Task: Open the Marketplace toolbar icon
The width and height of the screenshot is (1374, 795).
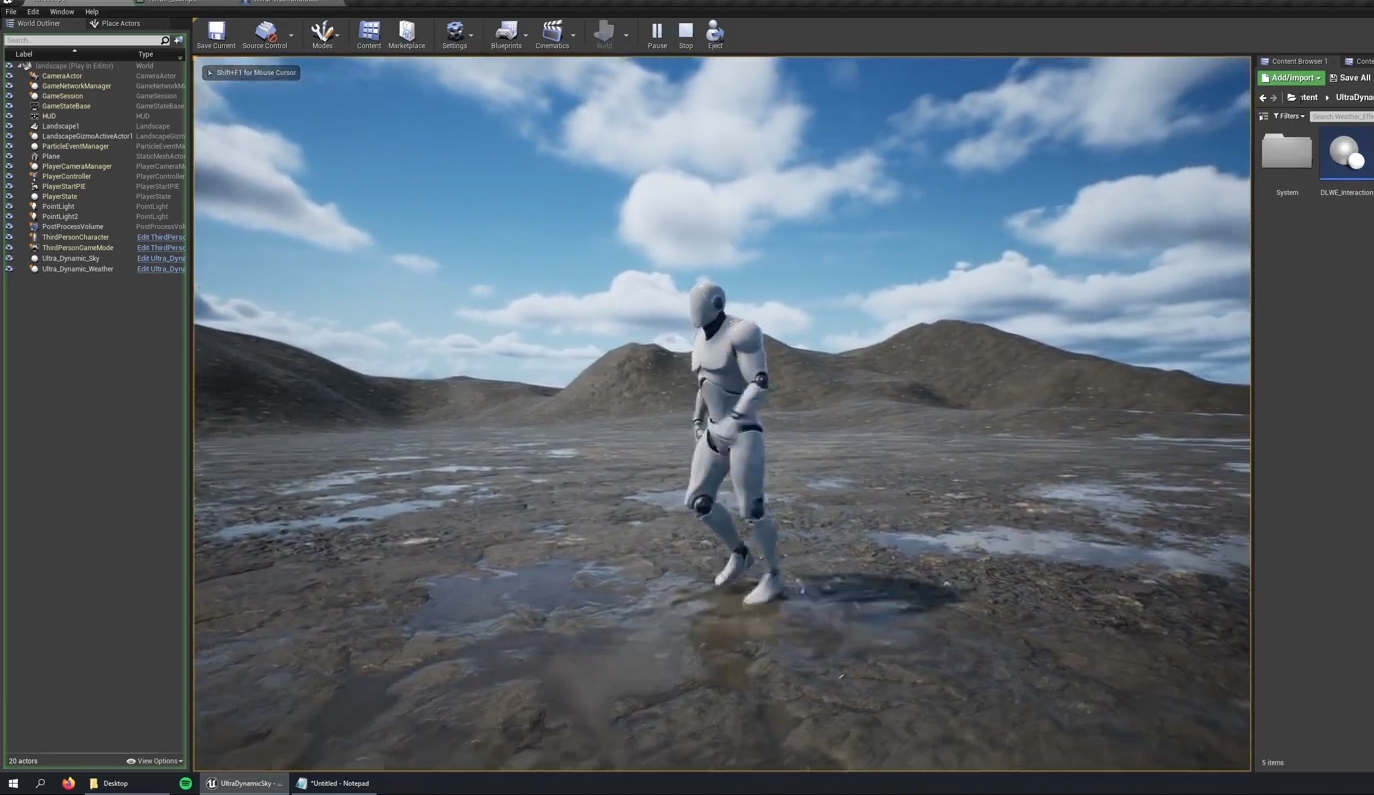Action: [x=406, y=35]
